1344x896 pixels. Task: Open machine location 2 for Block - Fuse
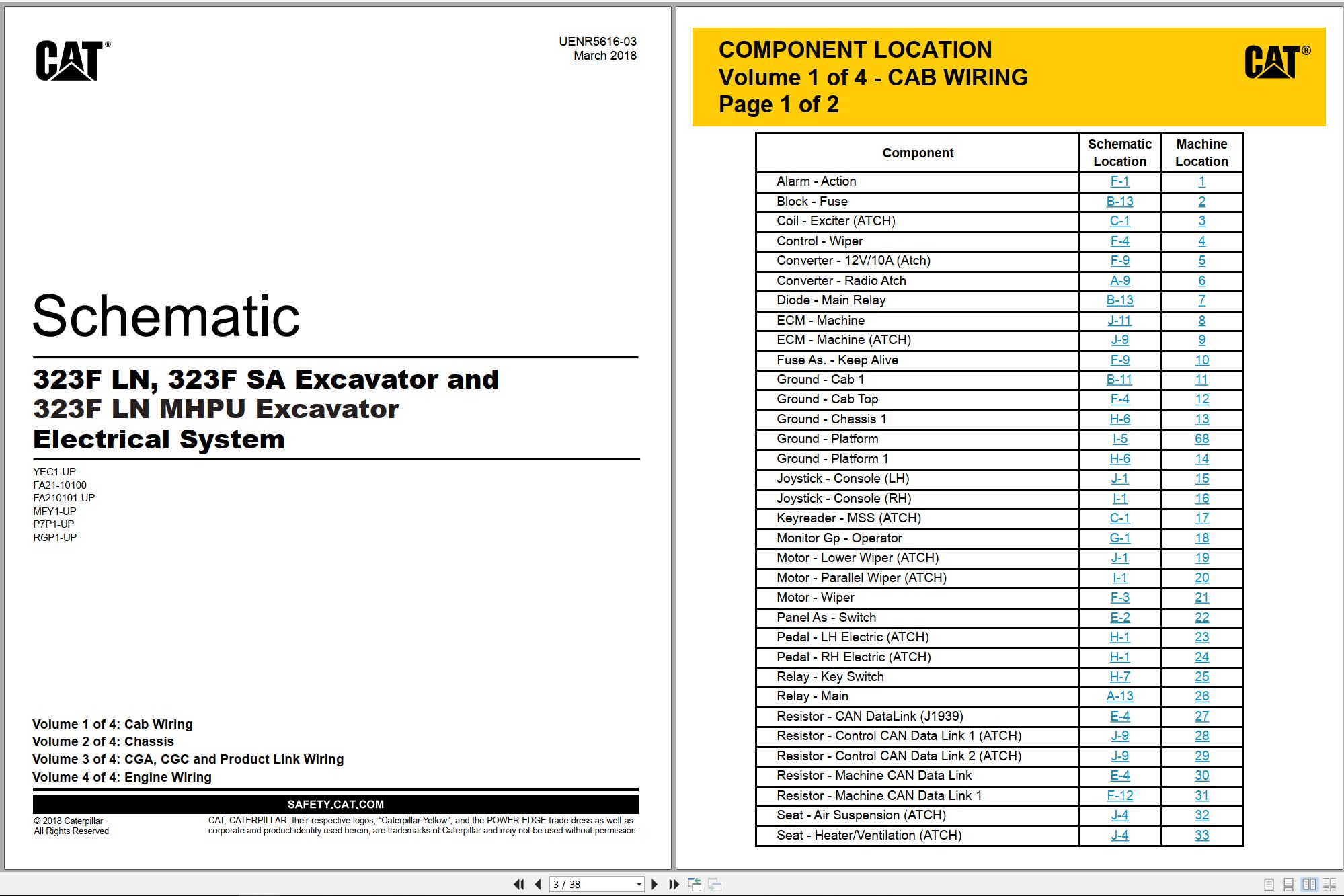coord(1201,201)
